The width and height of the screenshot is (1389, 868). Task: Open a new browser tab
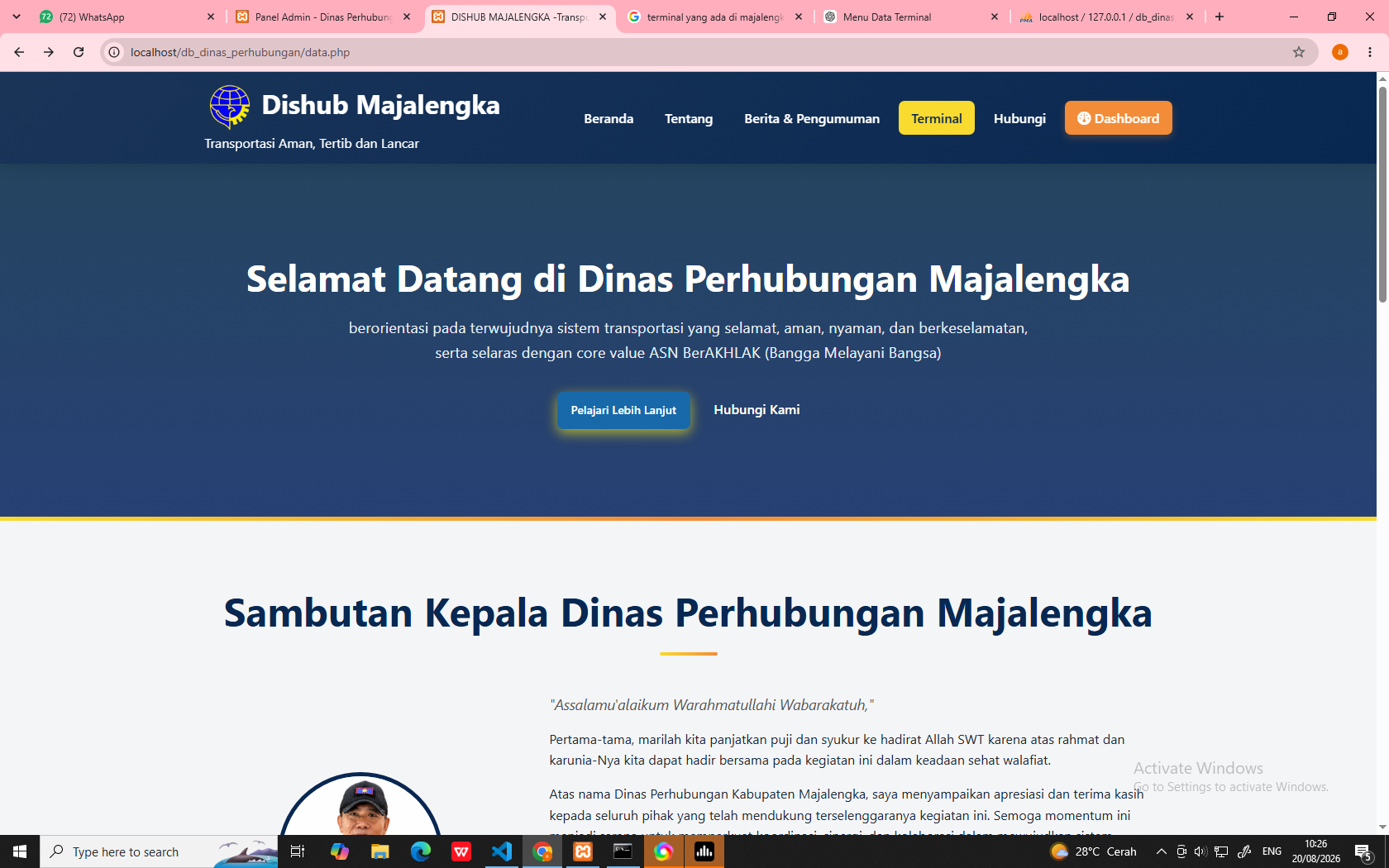1220,17
